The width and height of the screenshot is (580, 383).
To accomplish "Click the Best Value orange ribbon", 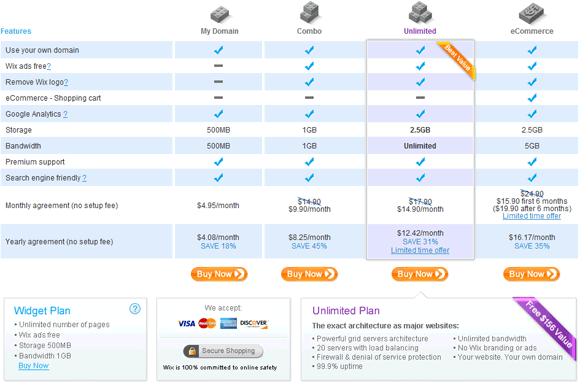I will coord(457,59).
